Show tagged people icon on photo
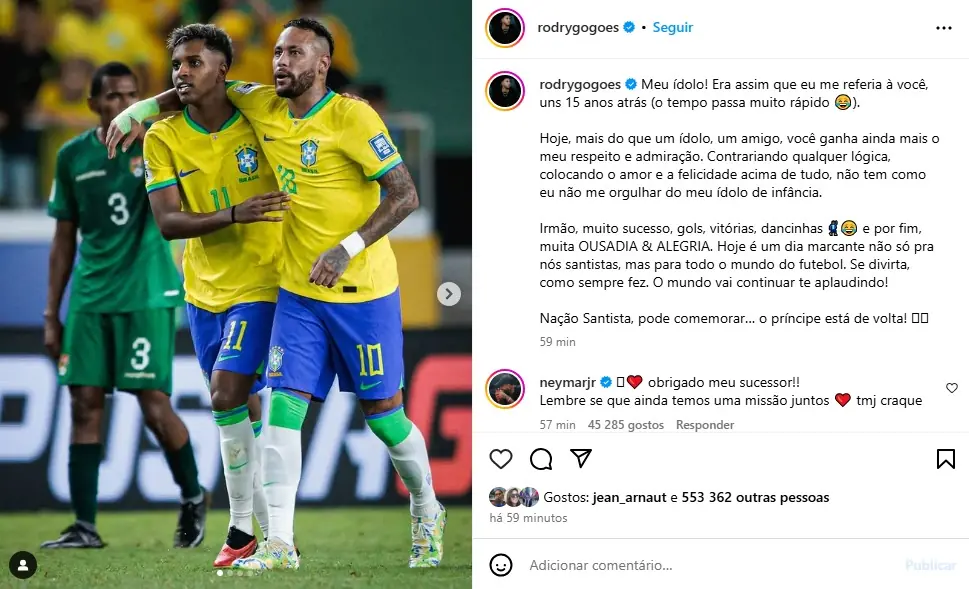 point(23,565)
